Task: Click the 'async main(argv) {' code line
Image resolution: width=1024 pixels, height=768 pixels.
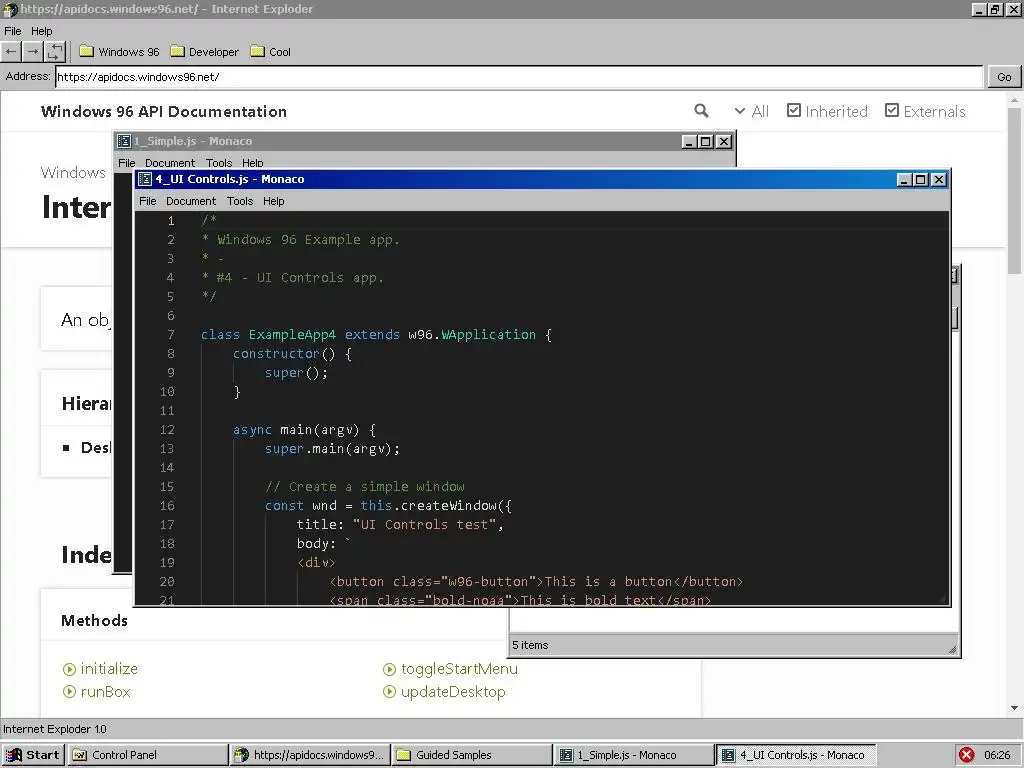Action: 304,430
